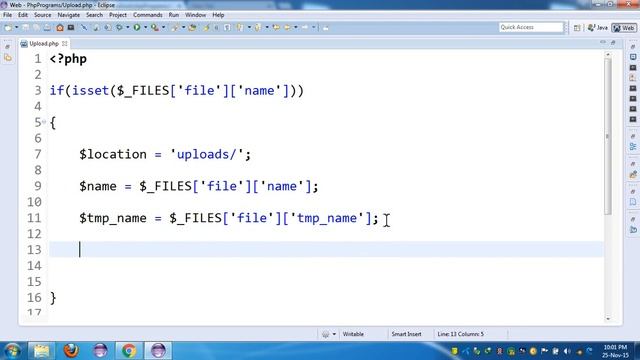Click the status bar lightbulb icon
Screen dimensions: 640x360
325,334
